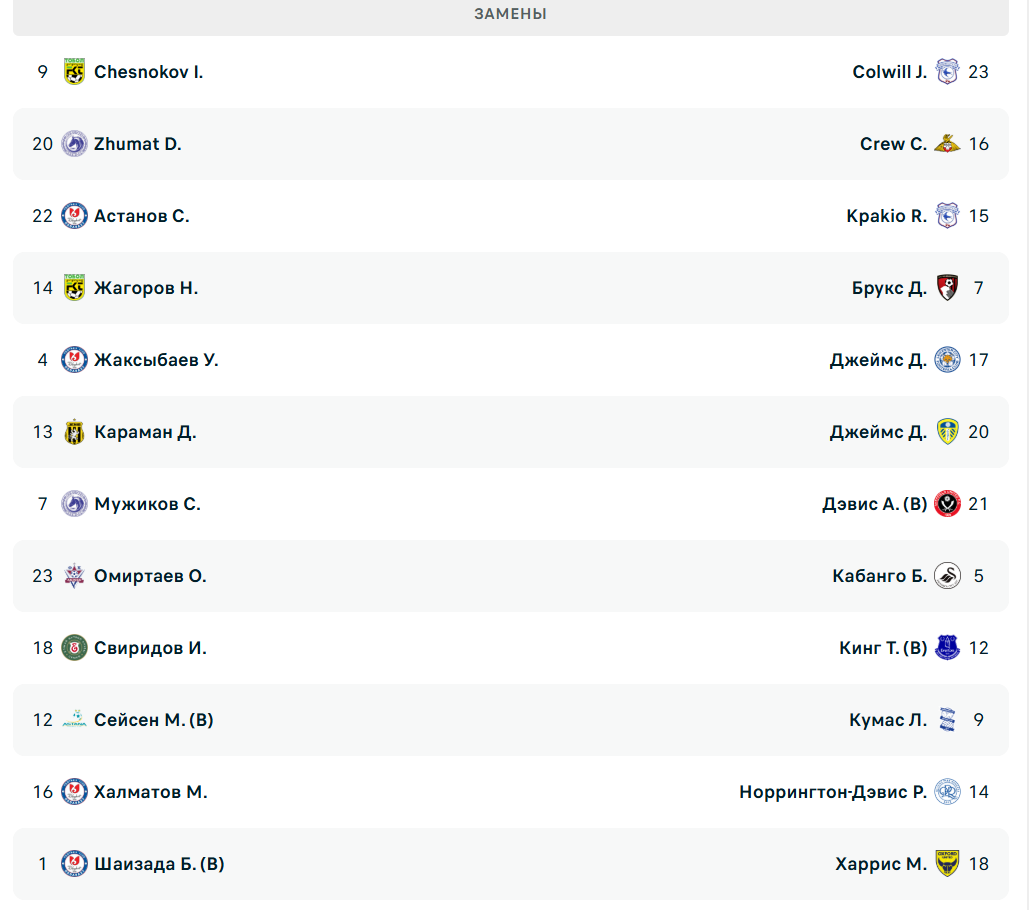Click the Doncaster crest beside Crew C.
Image resolution: width=1029 pixels, height=910 pixels.
pos(947,144)
